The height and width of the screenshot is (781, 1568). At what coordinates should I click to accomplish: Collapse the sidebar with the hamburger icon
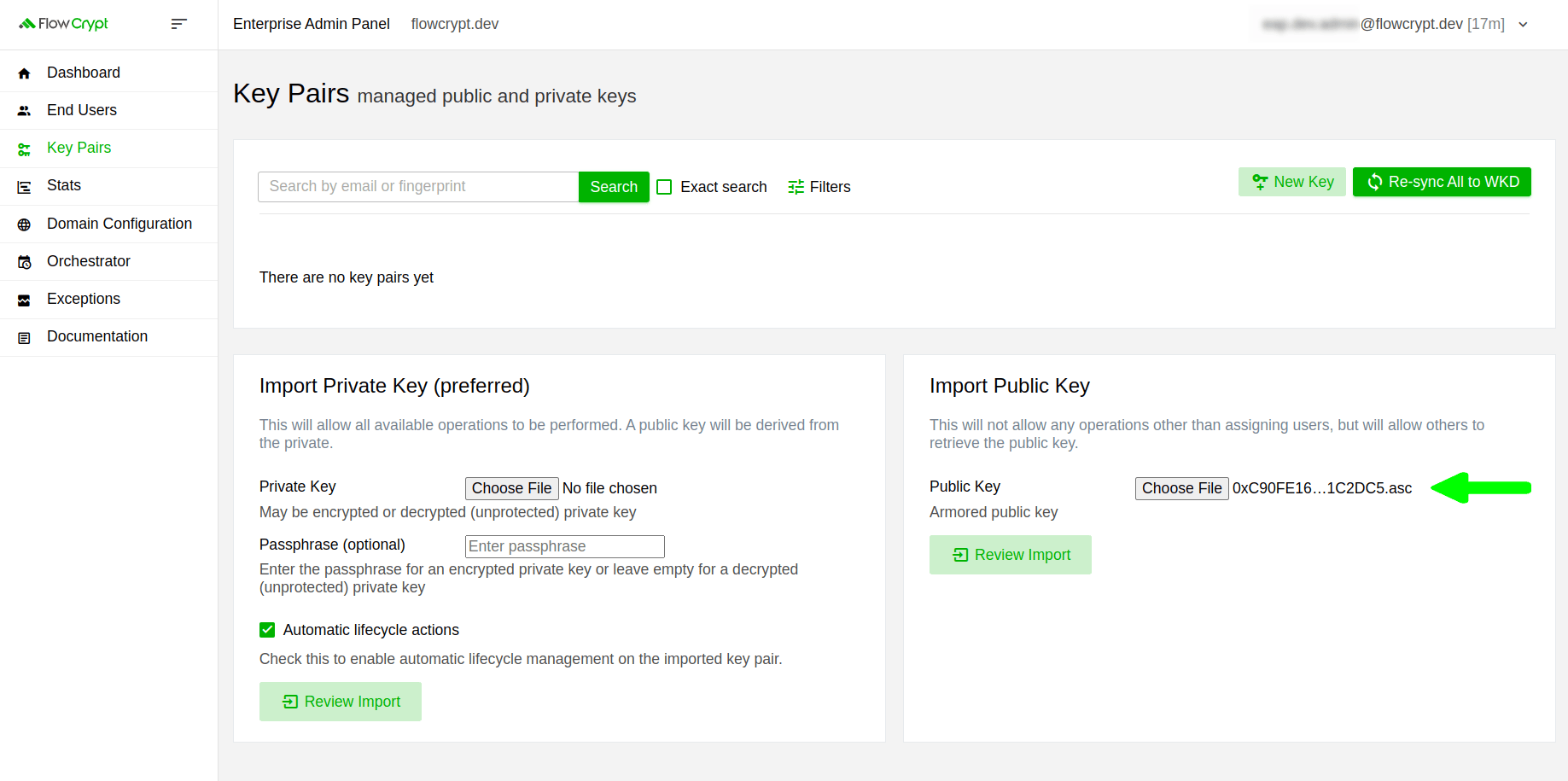pyautogui.click(x=178, y=24)
